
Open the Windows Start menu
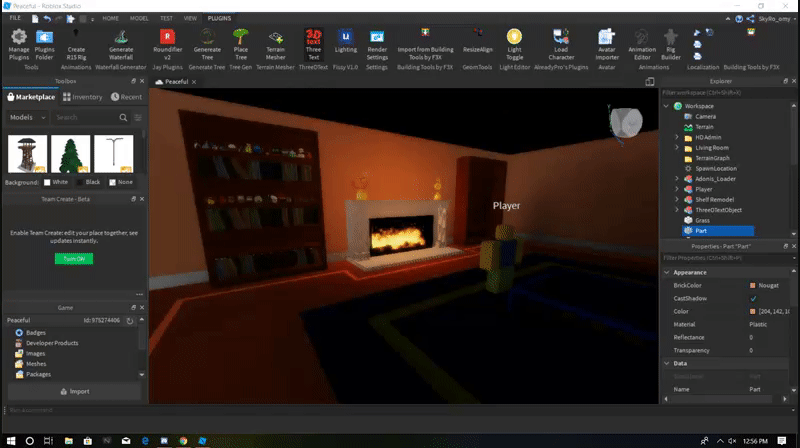(11, 441)
